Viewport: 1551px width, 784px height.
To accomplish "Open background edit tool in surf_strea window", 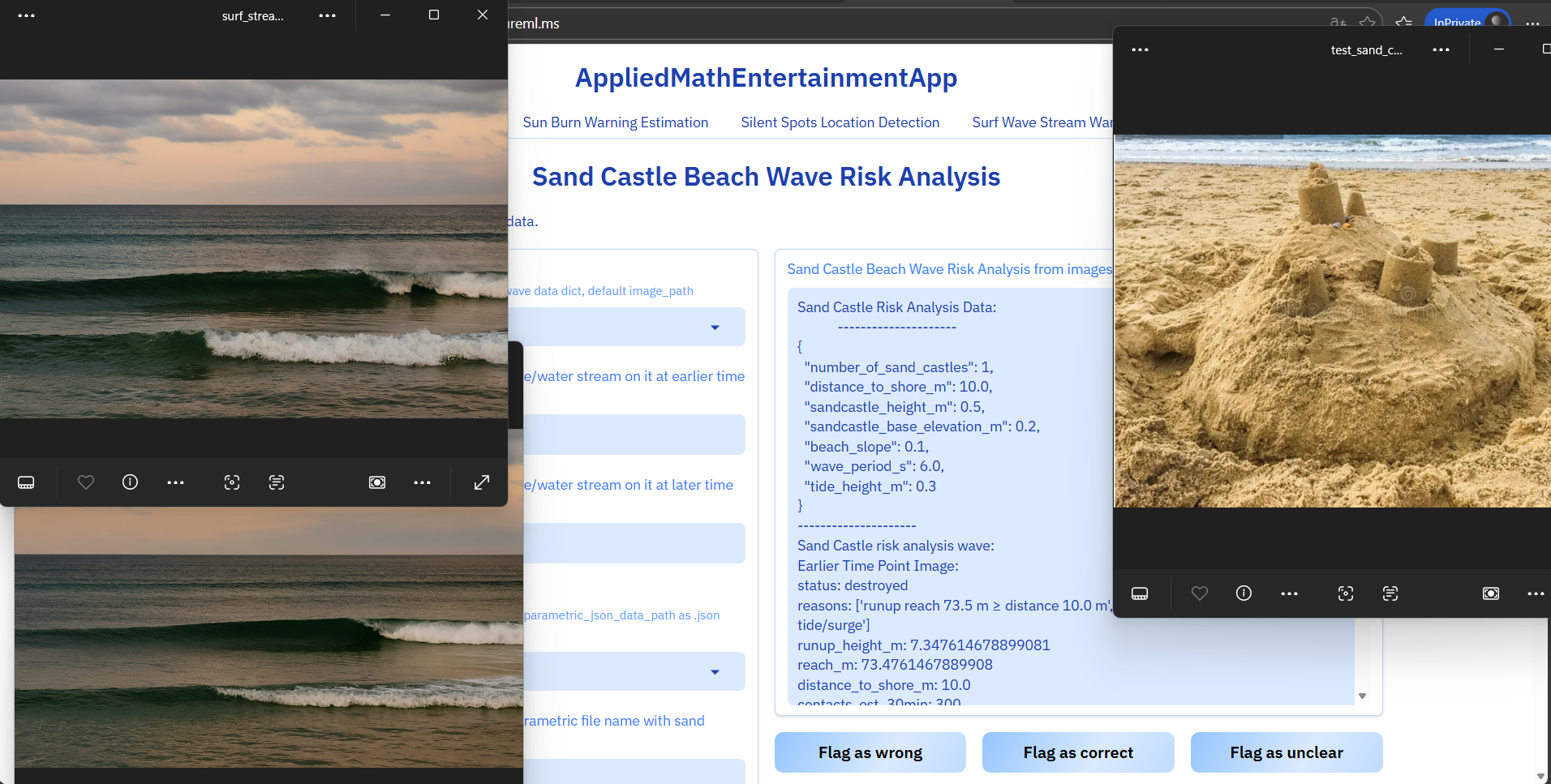I will (x=377, y=482).
